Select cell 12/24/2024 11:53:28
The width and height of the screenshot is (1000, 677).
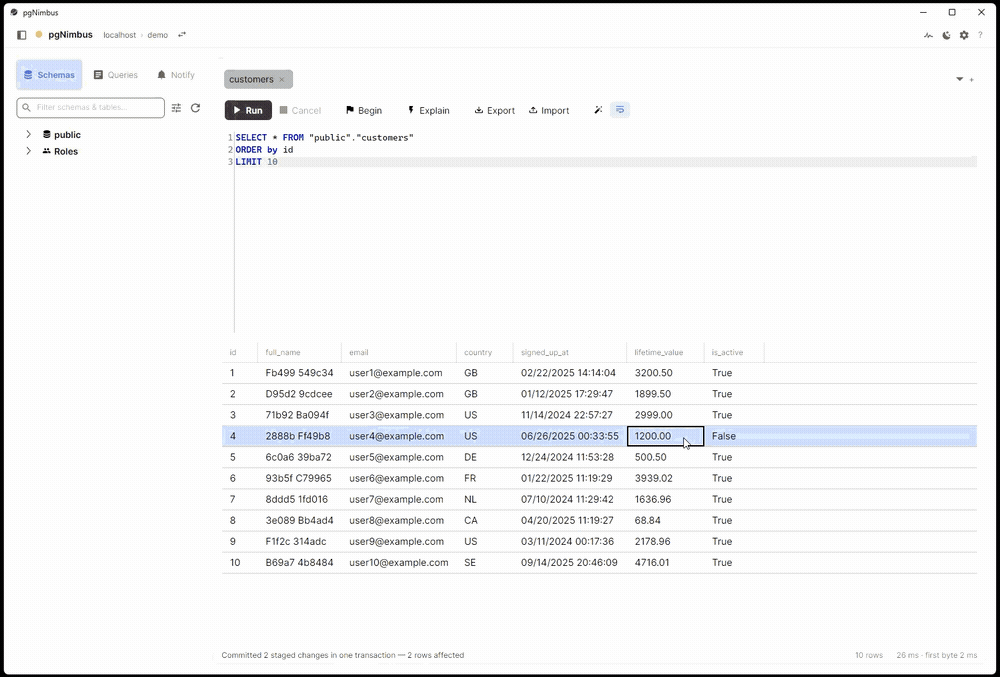click(x=568, y=457)
